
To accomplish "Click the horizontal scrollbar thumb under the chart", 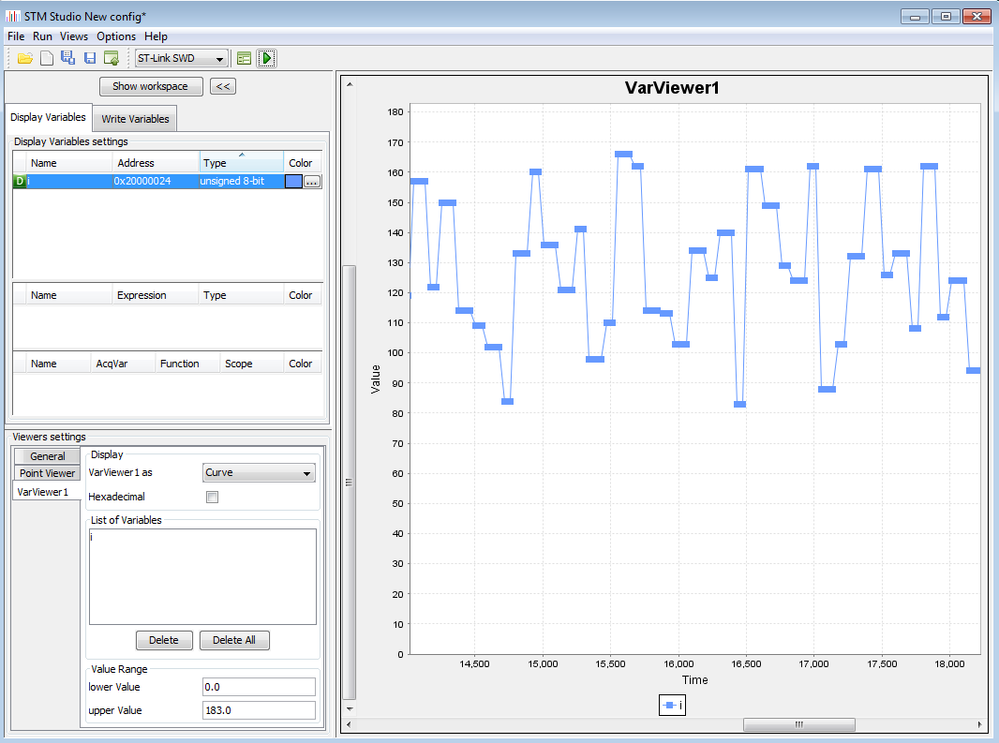I will pos(799,725).
